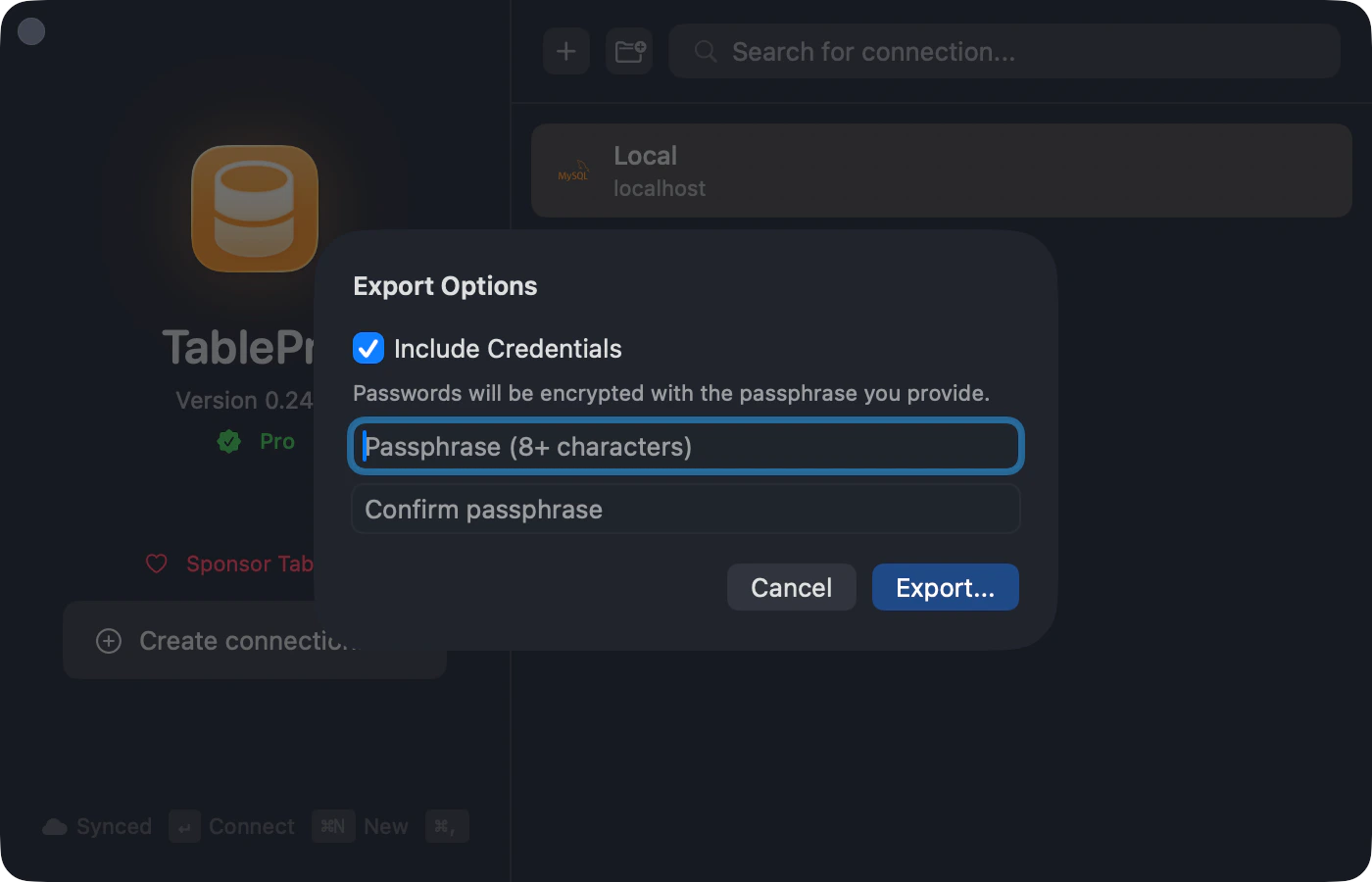Select the MySQL dolphin icon on Local connection
Image resolution: width=1372 pixels, height=882 pixels.
pos(572,170)
